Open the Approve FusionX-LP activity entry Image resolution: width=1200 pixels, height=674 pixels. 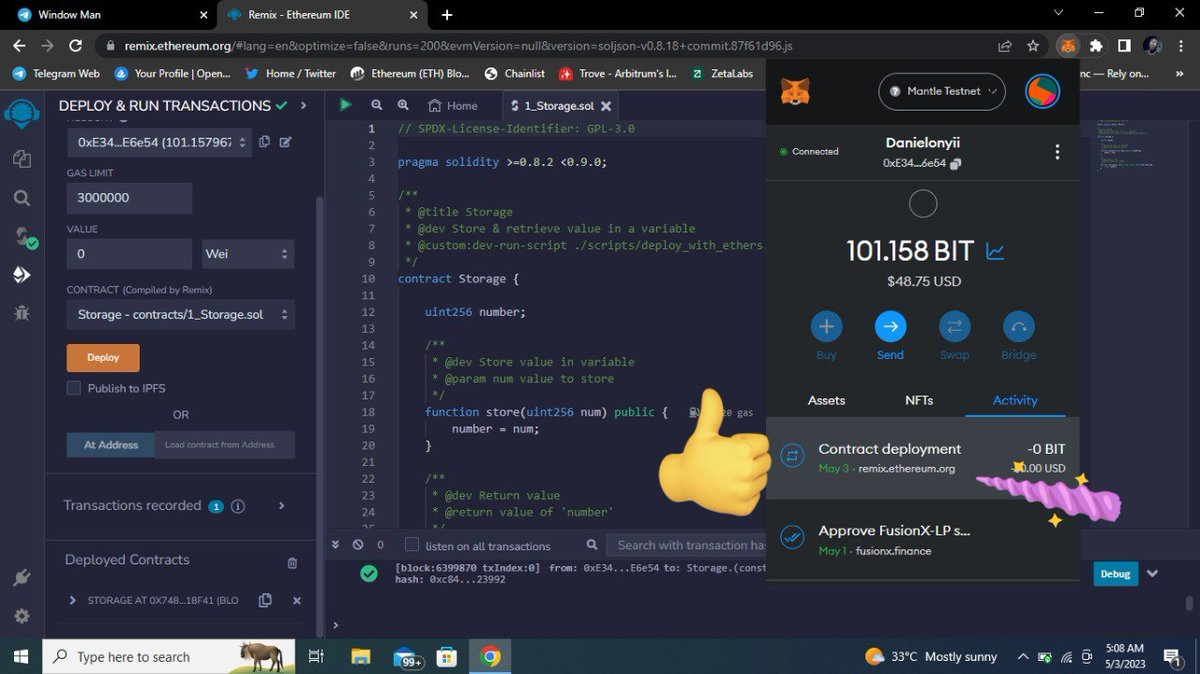point(922,539)
